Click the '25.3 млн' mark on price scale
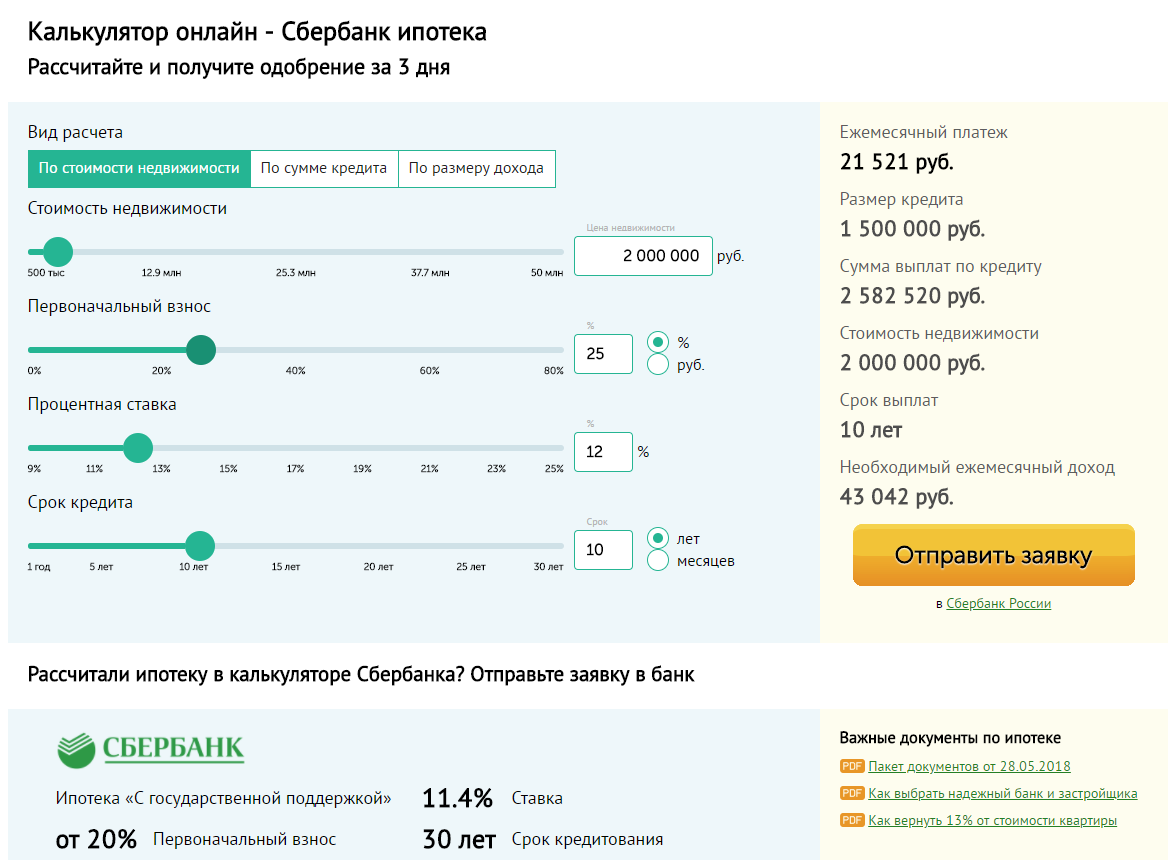Screen dimensions: 1174x860 click(296, 272)
